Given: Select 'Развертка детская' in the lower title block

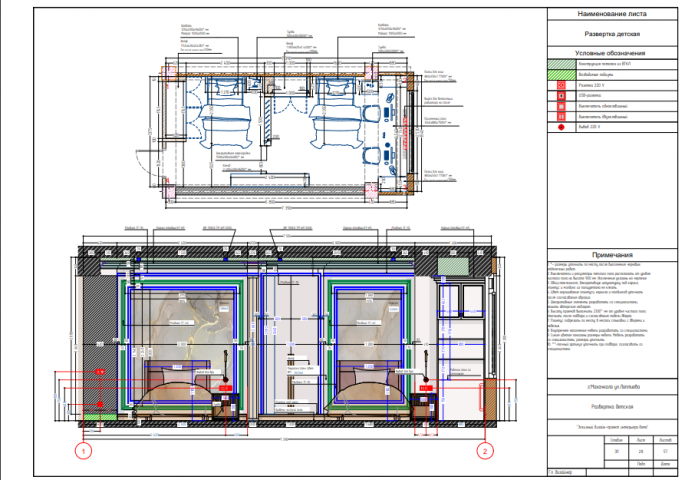Looking at the screenshot, I should point(612,407).
